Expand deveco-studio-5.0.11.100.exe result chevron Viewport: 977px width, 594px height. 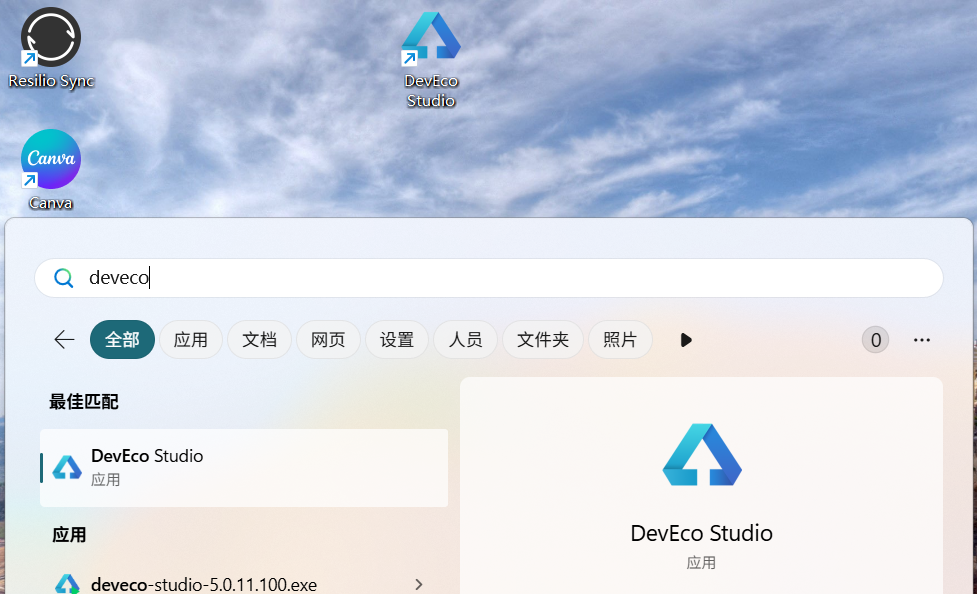(x=419, y=584)
